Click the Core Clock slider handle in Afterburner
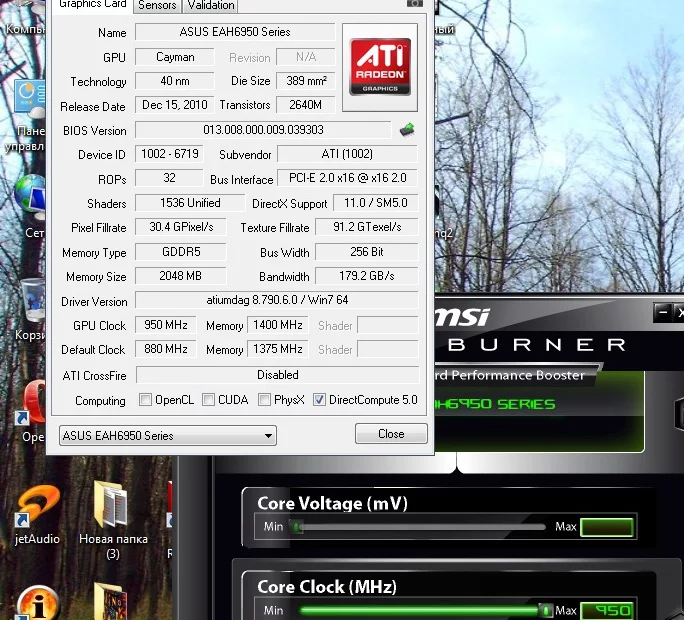This screenshot has height=620, width=684. (545, 610)
